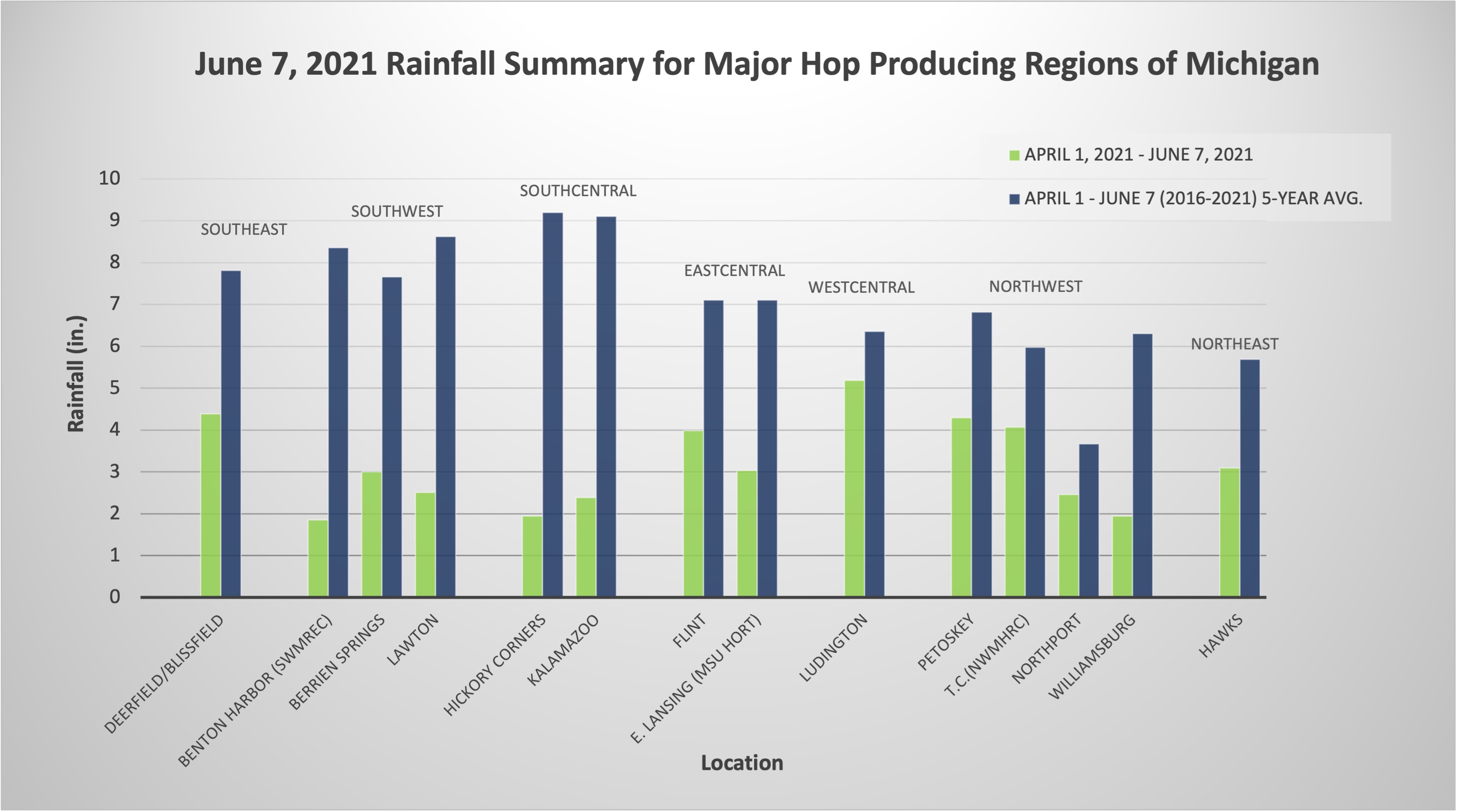The width and height of the screenshot is (1458, 812).
Task: Click the y-axis tick label 10
Action: [x=110, y=179]
